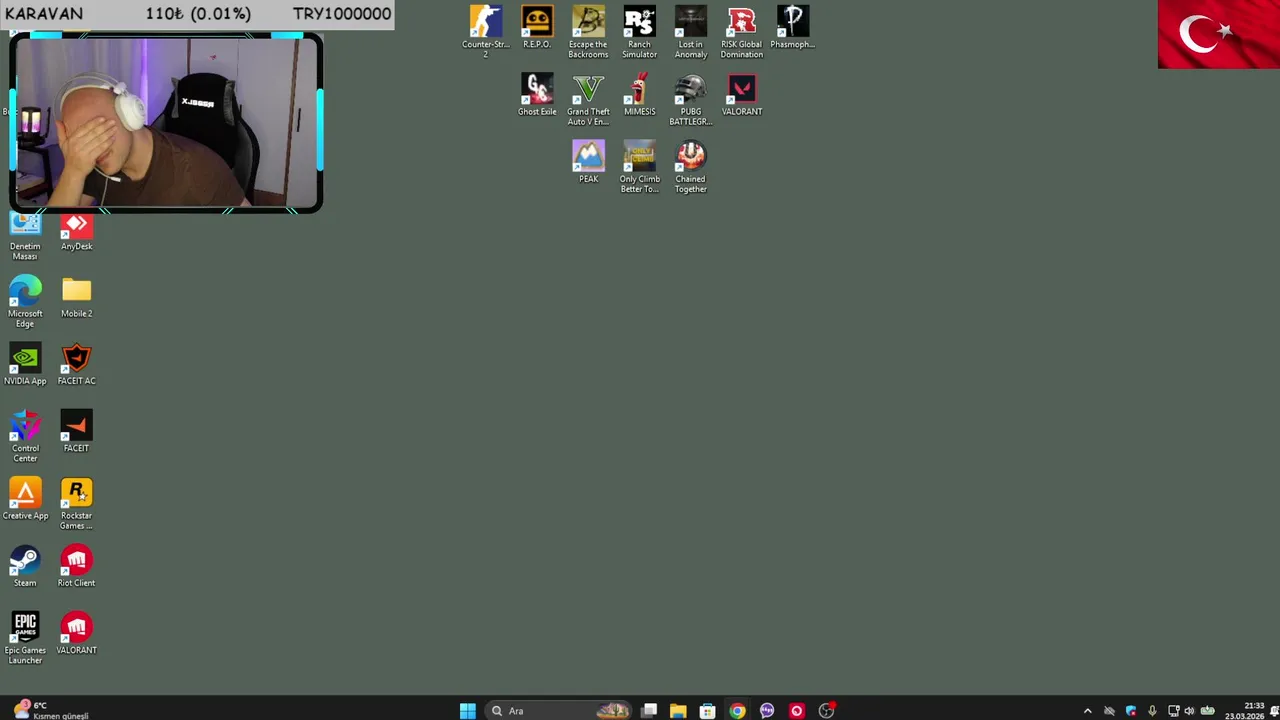The width and height of the screenshot is (1280, 720).
Task: Open the purple chat app in taskbar
Action: coord(767,711)
